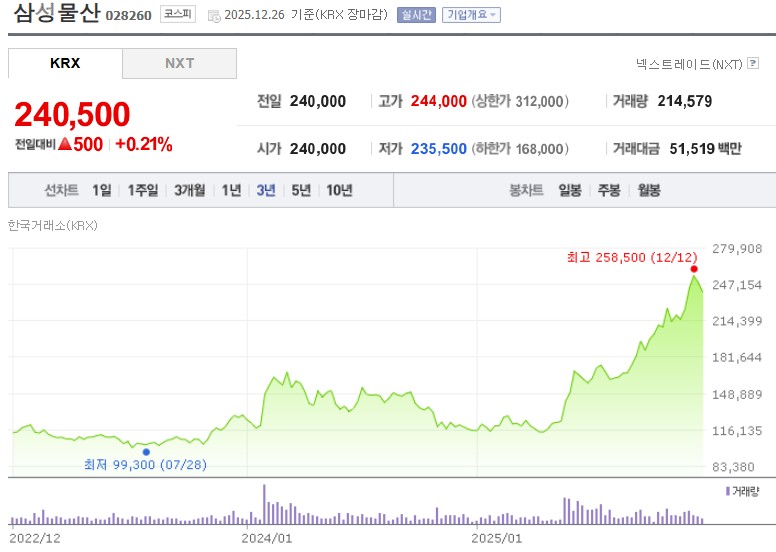The height and width of the screenshot is (552, 776).
Task: Click the 2024/01 axis date label
Action: (267, 538)
